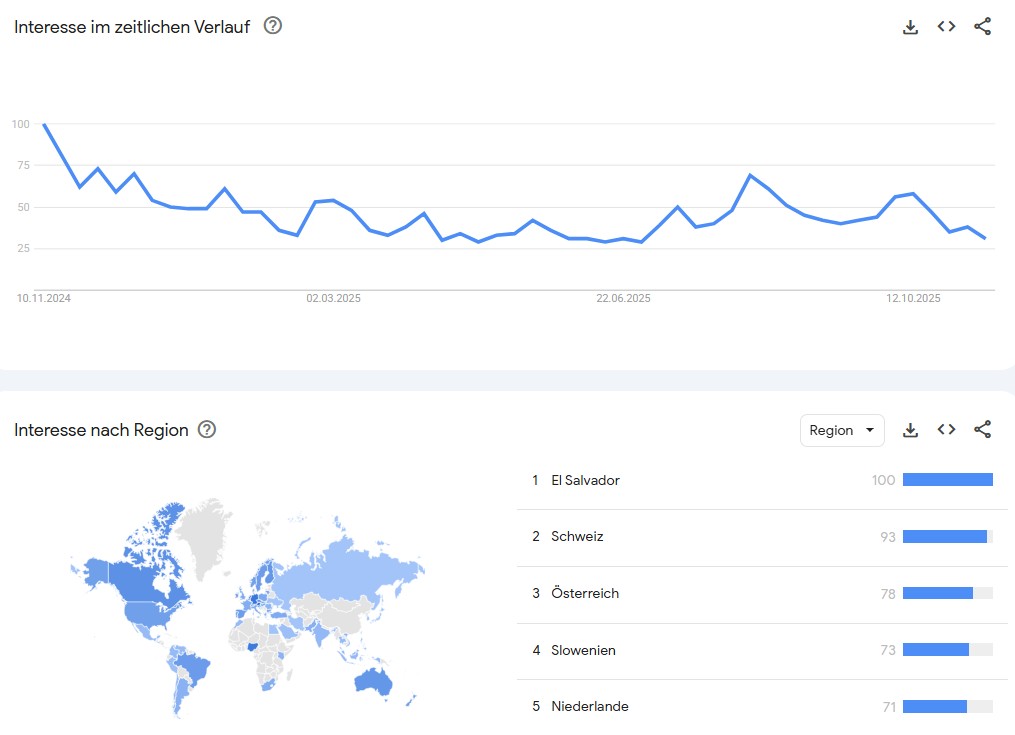Screen dimensions: 1015x735
Task: Click the peak point at chart start
Action: click(x=44, y=124)
